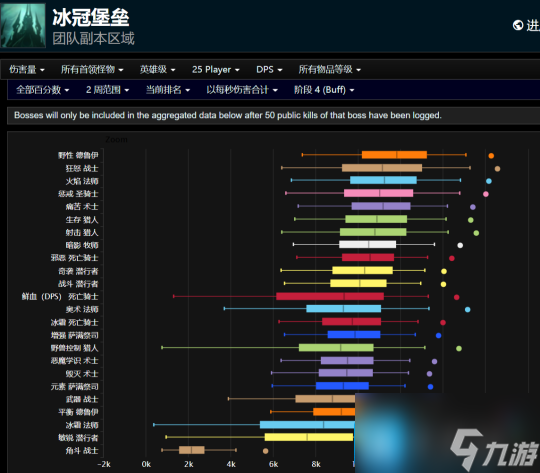Open the 25 Player size dropdown
Viewport: 540px width, 473px height.
tap(216, 70)
